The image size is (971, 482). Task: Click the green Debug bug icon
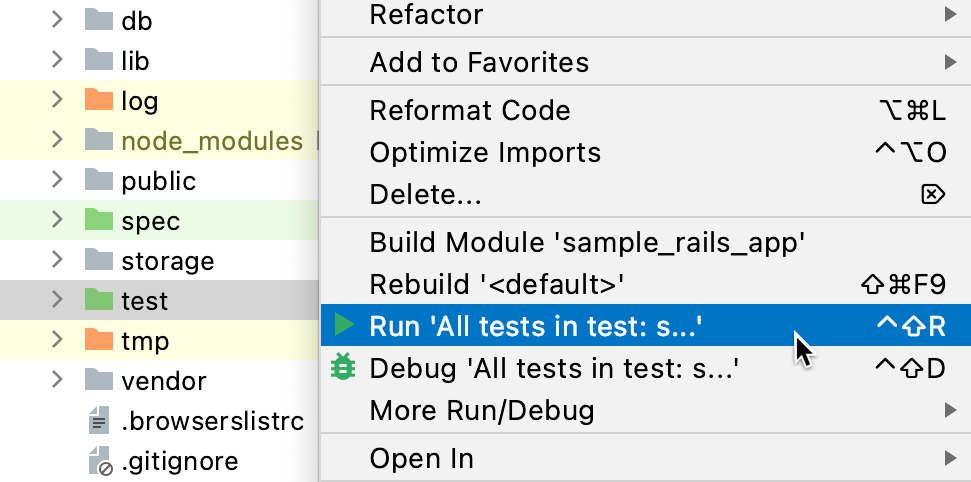tap(343, 367)
